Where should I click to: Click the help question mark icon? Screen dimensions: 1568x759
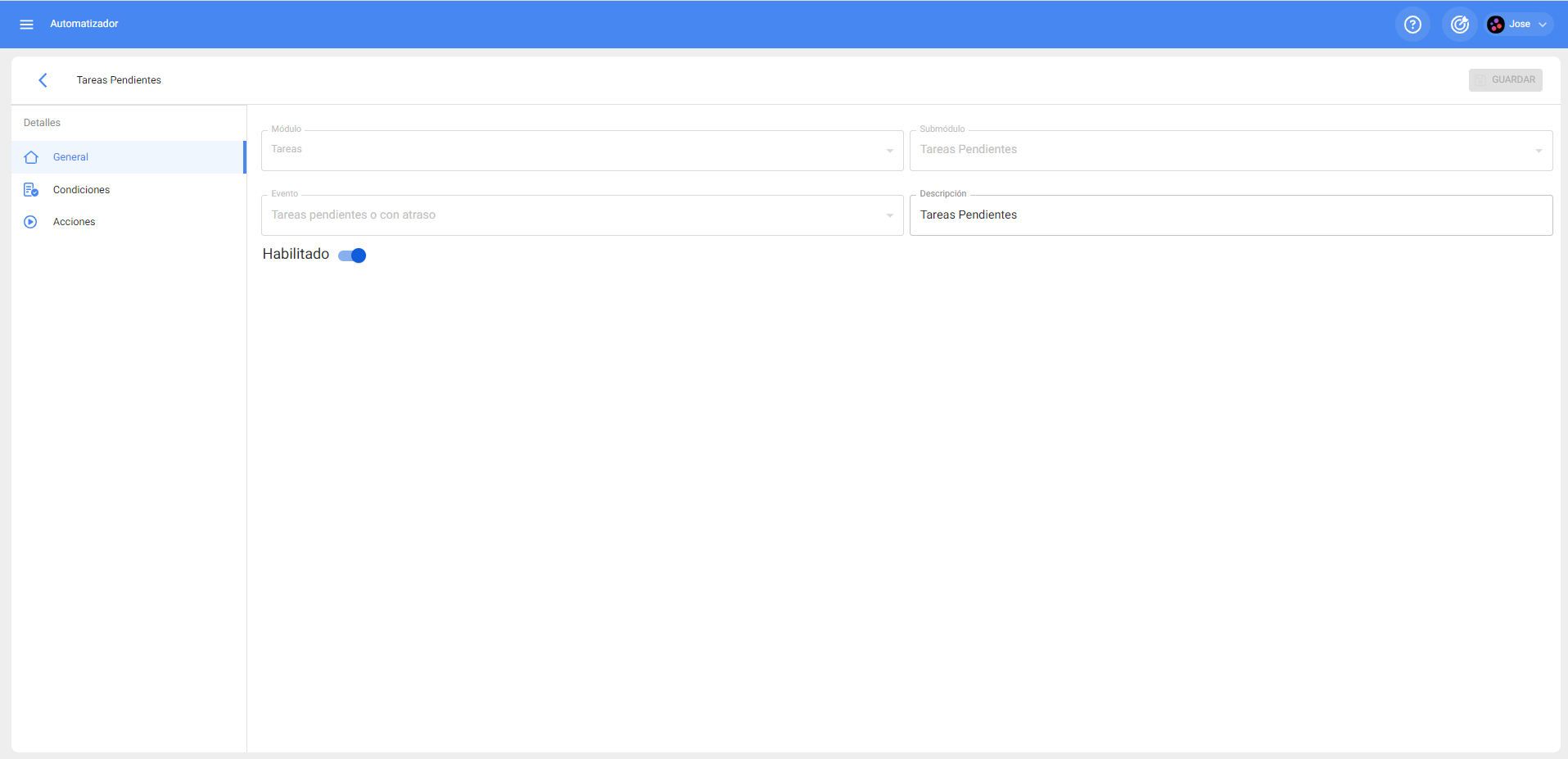tap(1412, 25)
